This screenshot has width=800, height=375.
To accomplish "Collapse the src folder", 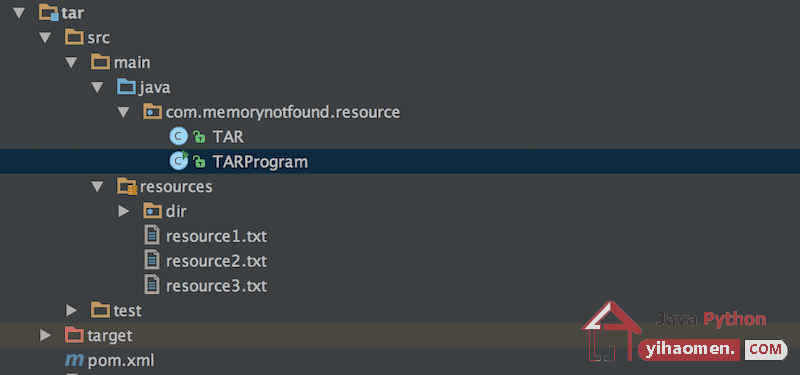I will click(x=45, y=37).
